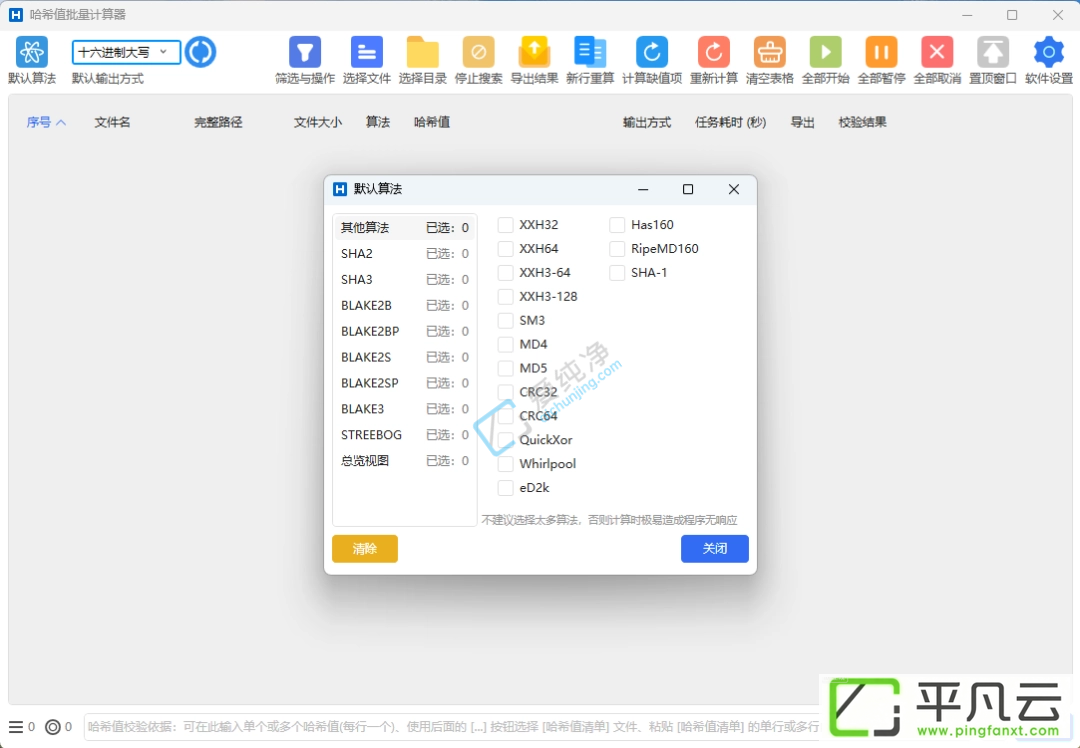Select BLAKE2SP category
Viewport: 1080px width, 748px height.
pos(405,383)
